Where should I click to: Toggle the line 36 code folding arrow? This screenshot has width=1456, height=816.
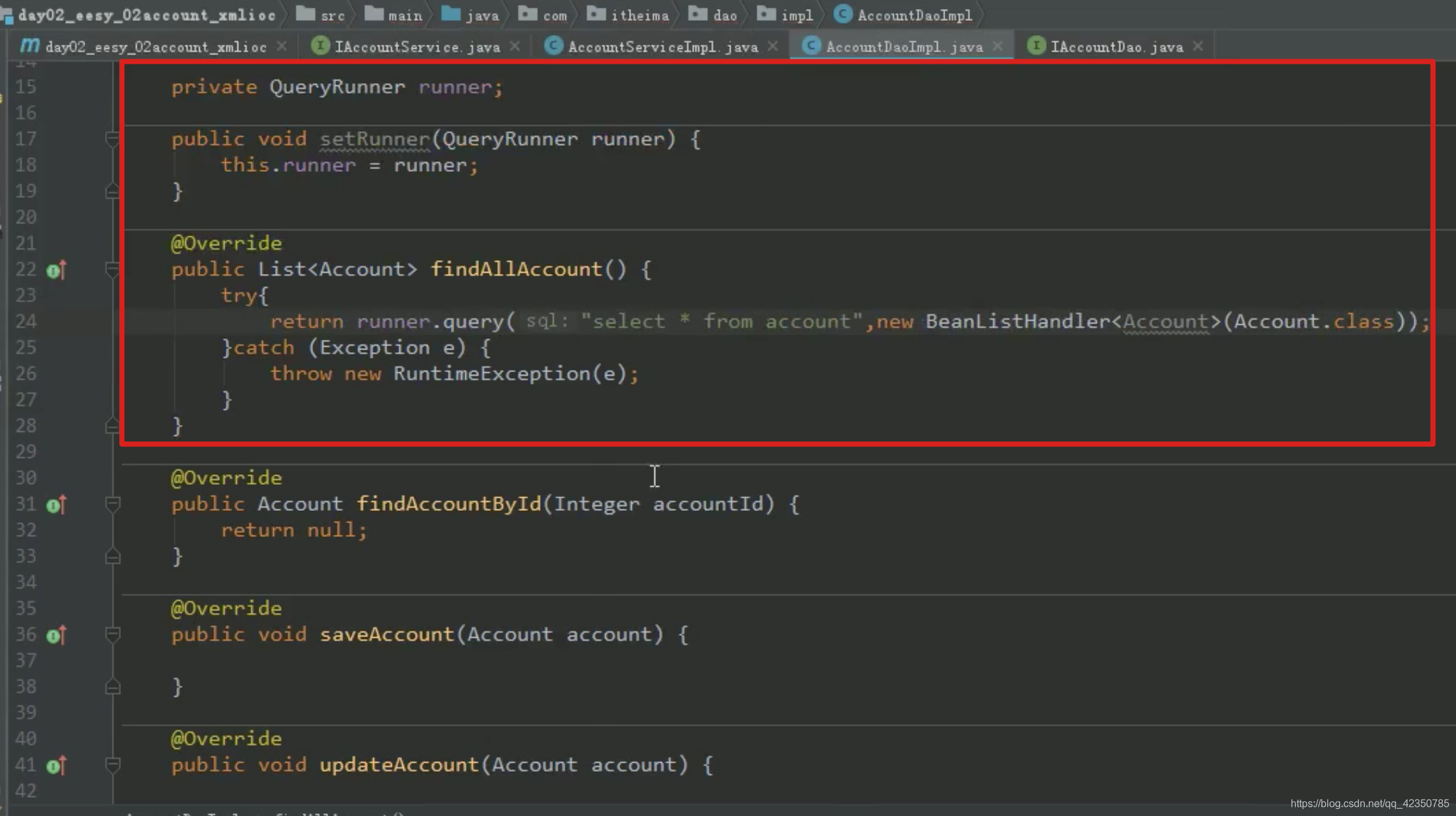113,633
